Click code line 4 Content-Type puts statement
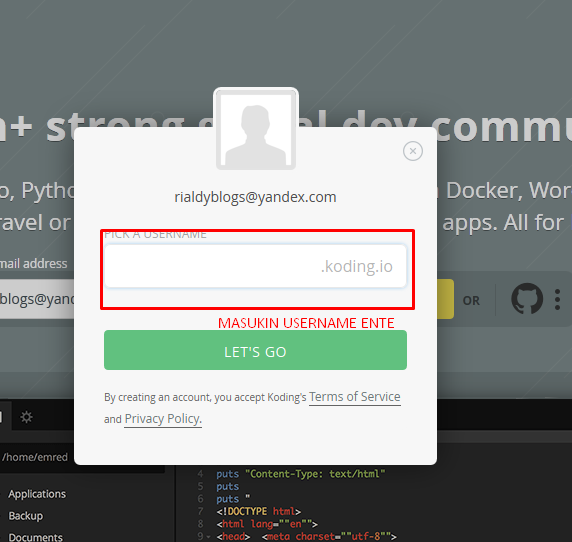The width and height of the screenshot is (572, 542). pyautogui.click(x=301, y=474)
